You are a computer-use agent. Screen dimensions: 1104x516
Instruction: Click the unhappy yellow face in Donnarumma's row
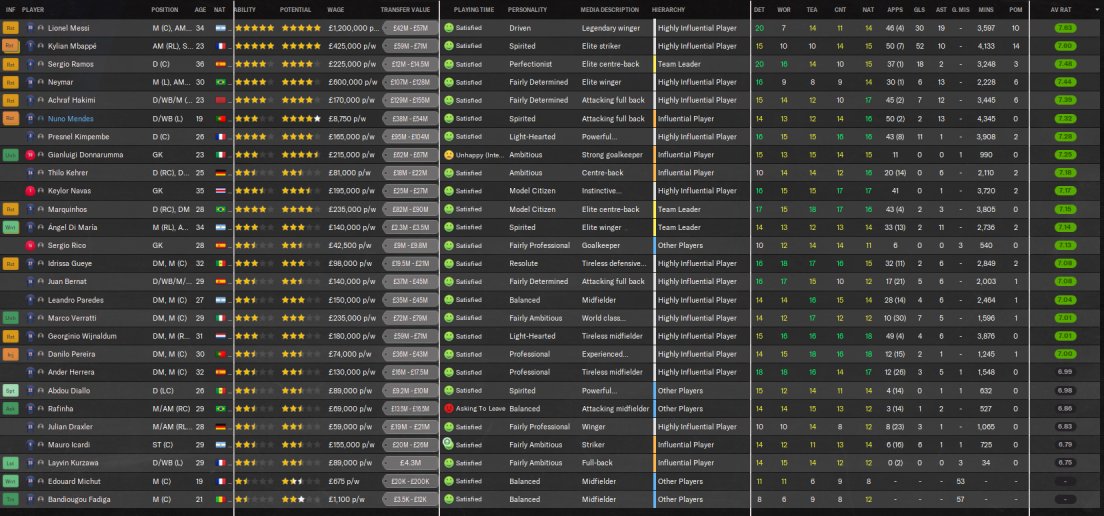(449, 155)
